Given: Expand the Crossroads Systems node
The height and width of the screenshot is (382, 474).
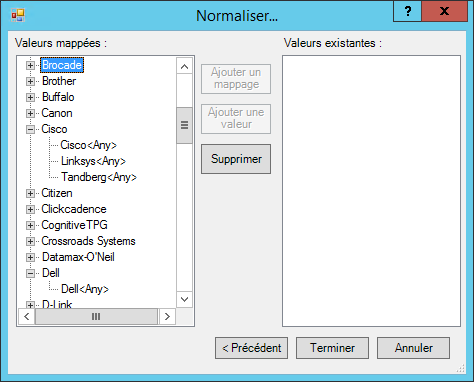Looking at the screenshot, I should 30,241.
